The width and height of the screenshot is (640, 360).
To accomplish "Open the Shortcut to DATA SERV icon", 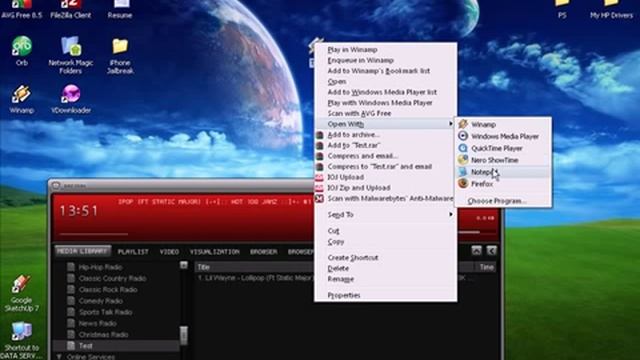I will [21, 332].
